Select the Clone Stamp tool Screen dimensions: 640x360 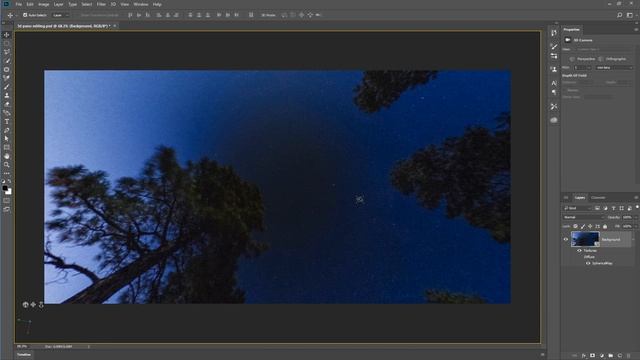tap(7, 95)
